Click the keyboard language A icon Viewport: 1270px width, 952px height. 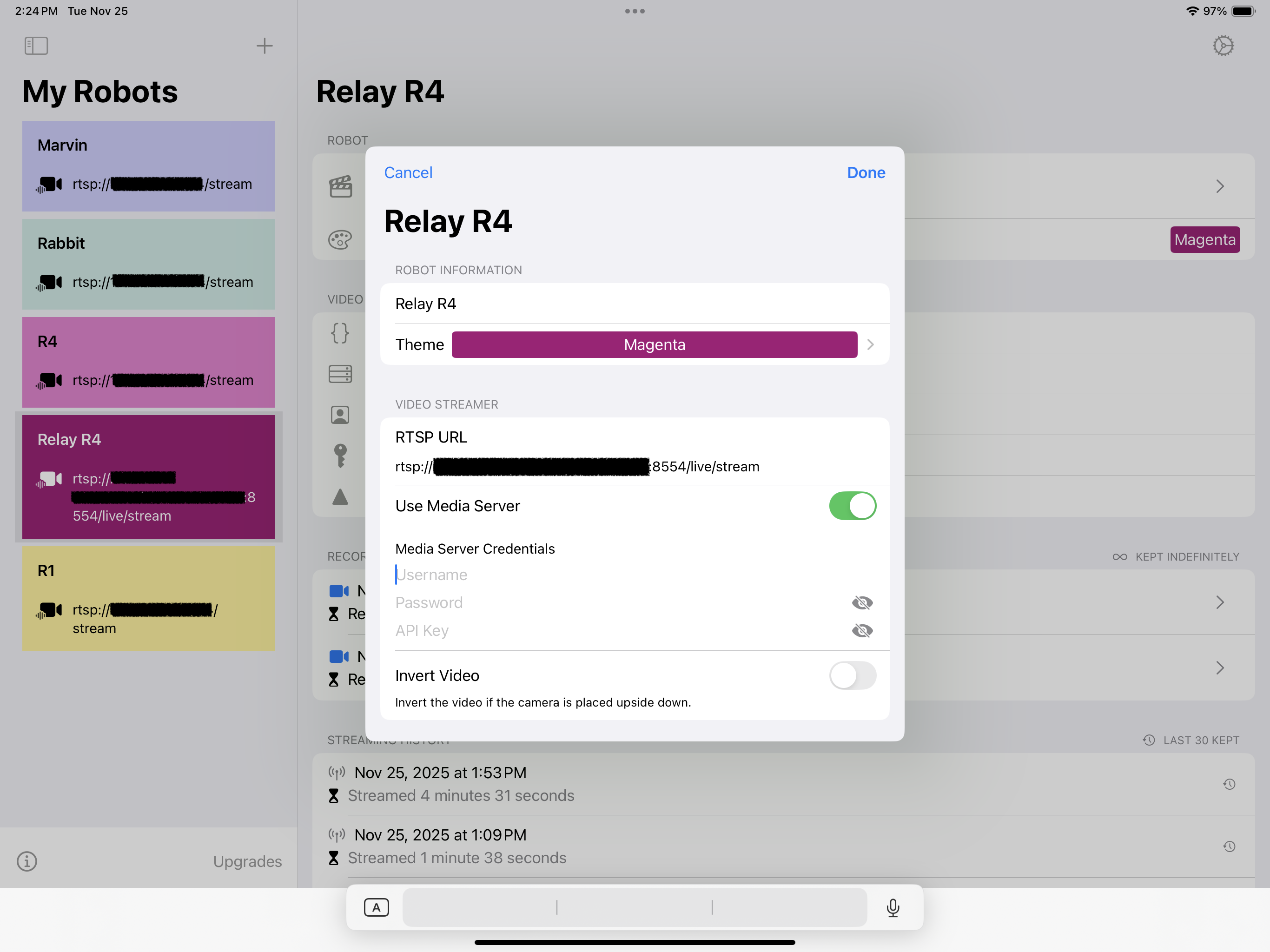[376, 908]
